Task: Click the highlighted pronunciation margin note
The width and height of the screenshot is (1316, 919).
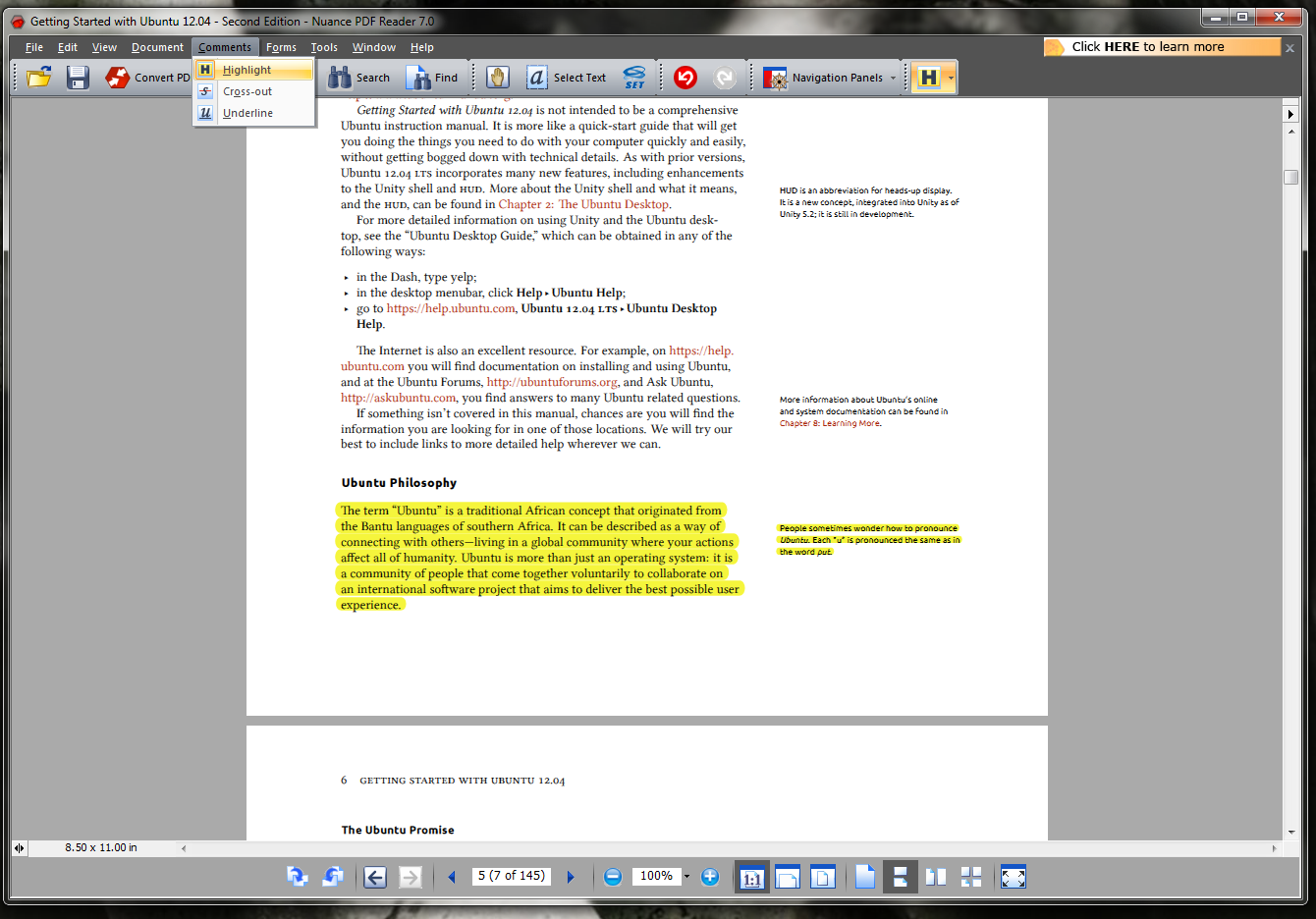Action: [x=869, y=540]
